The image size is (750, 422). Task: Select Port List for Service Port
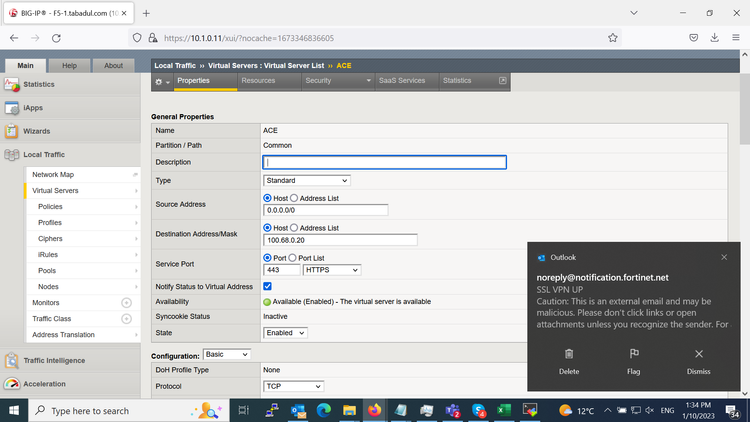(293, 258)
